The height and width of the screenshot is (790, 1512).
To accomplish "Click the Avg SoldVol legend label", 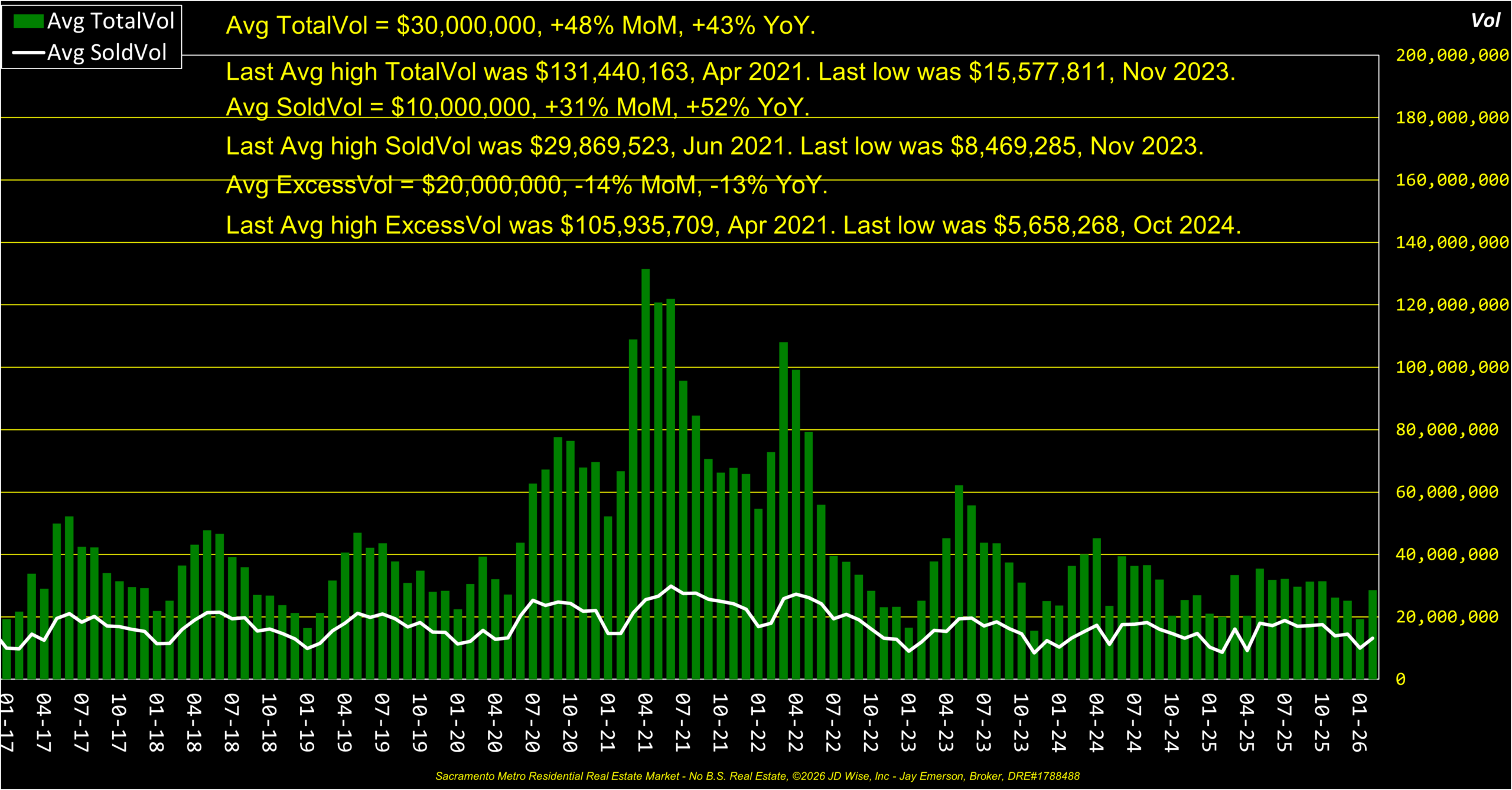I will tap(107, 53).
